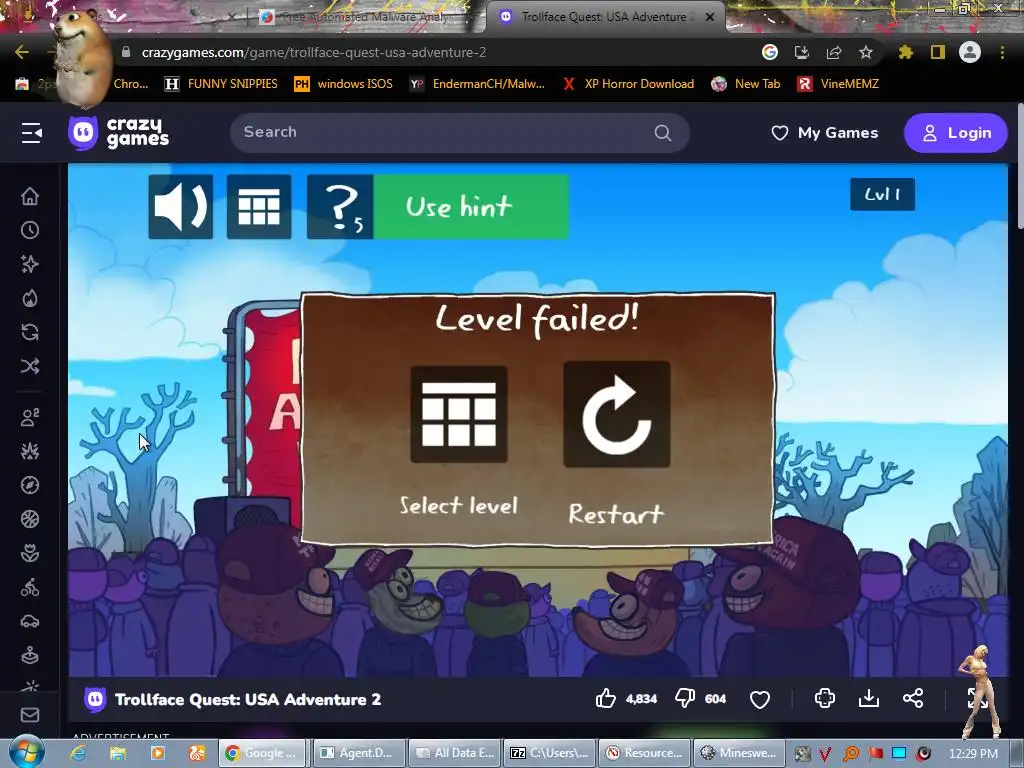Go to Home in the sidebar
The image size is (1024, 768).
[x=30, y=196]
